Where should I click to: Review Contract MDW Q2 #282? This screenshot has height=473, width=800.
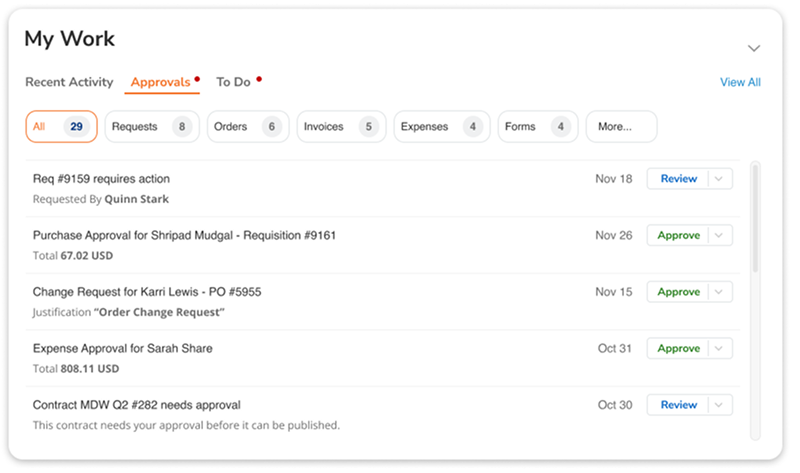point(678,405)
